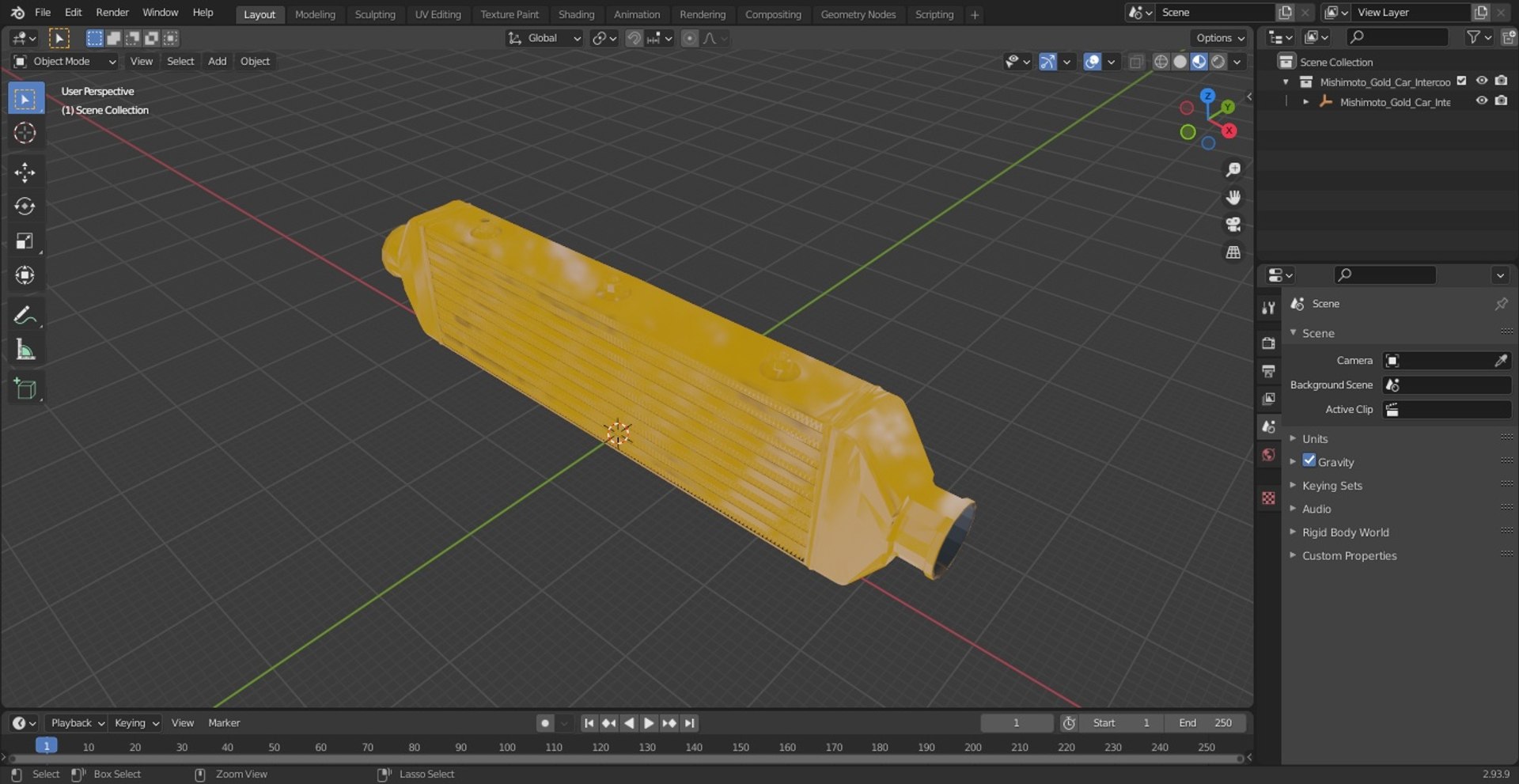Open Playback dropdown in timeline
1519x784 pixels.
(78, 723)
